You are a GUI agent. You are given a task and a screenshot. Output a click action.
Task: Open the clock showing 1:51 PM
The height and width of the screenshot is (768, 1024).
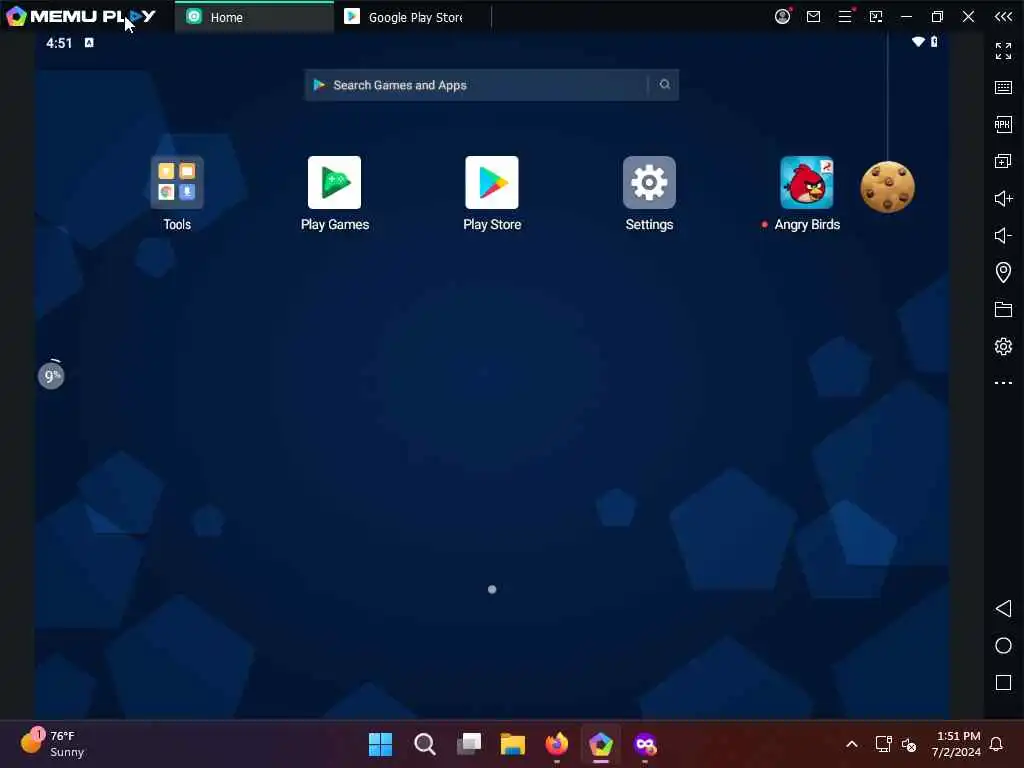[956, 744]
